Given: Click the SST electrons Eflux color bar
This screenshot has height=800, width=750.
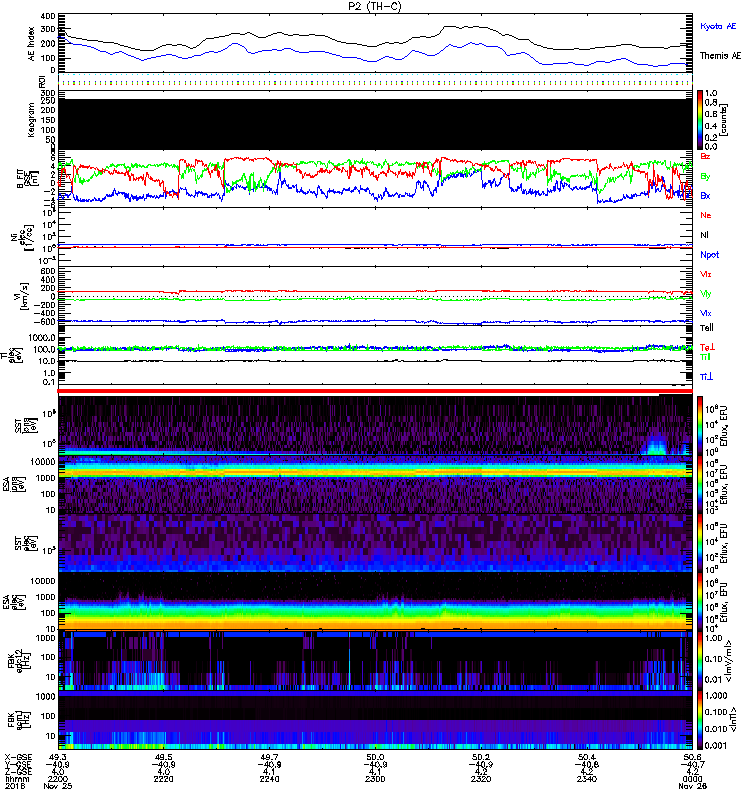Looking at the screenshot, I should click(x=700, y=543).
